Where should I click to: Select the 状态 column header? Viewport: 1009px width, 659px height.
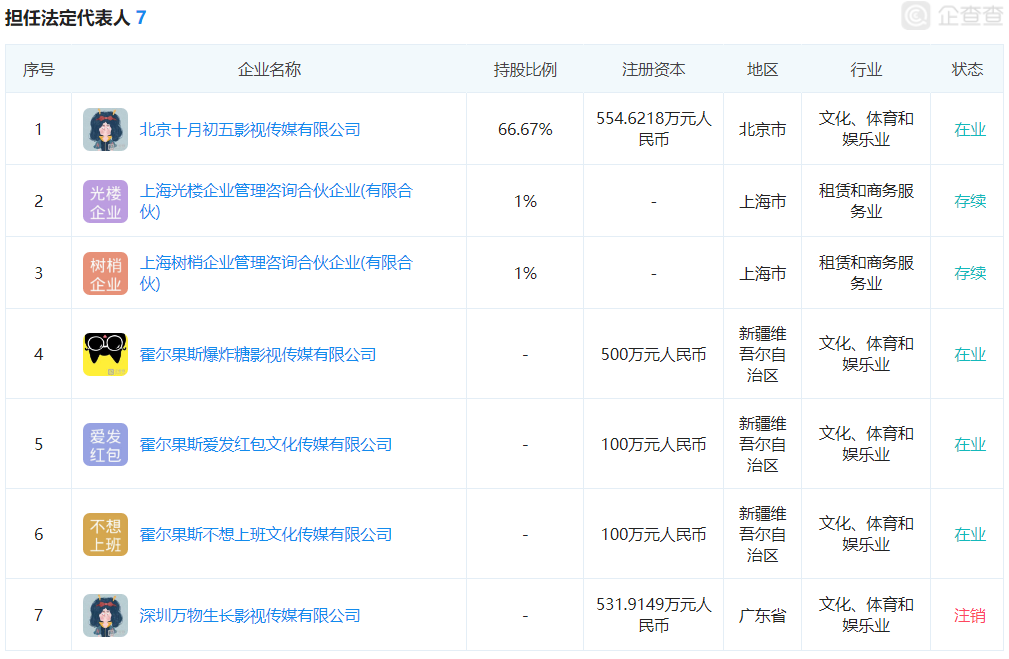[967, 70]
